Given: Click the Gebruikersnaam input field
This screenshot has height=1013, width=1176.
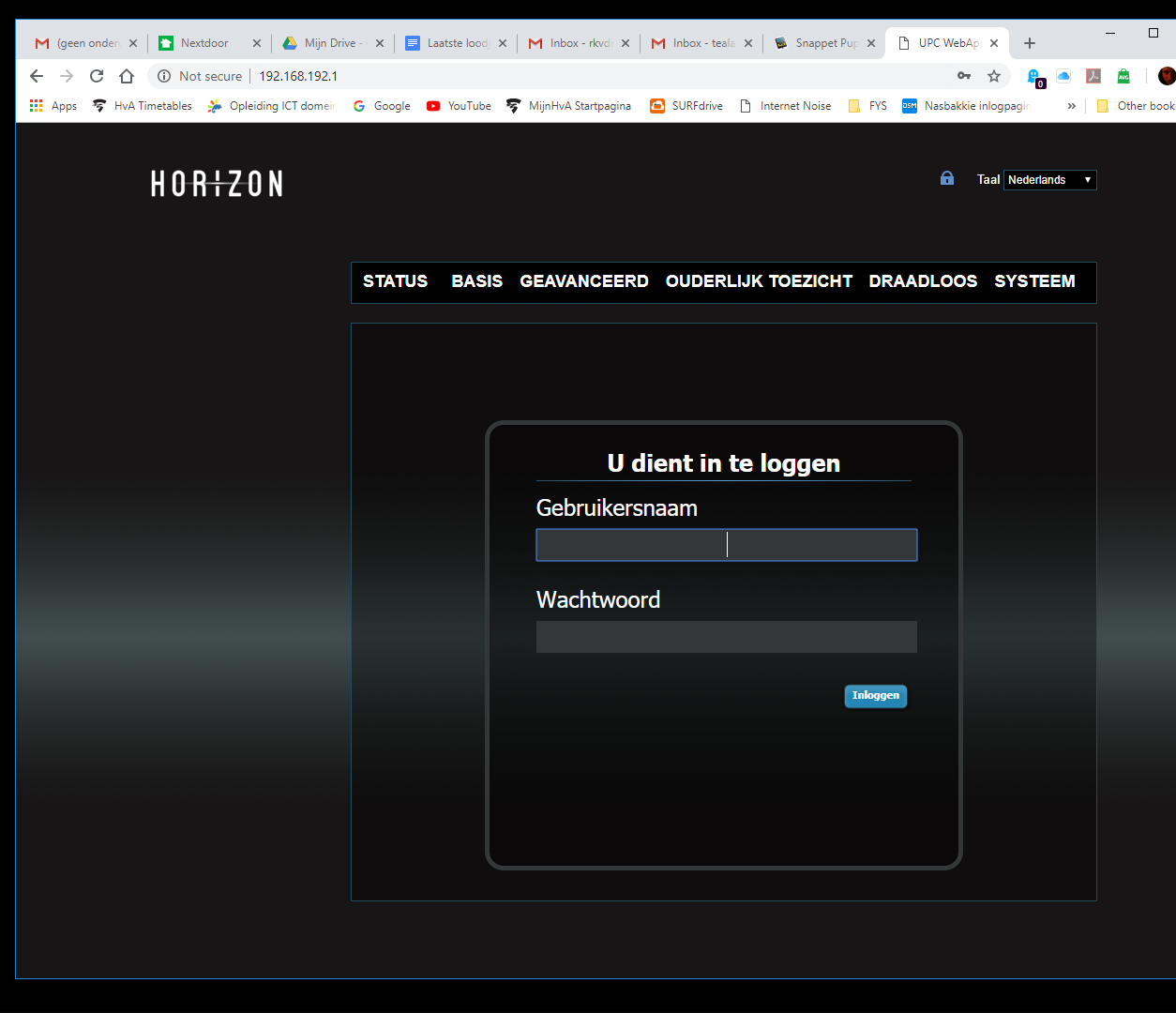Looking at the screenshot, I should point(726,545).
